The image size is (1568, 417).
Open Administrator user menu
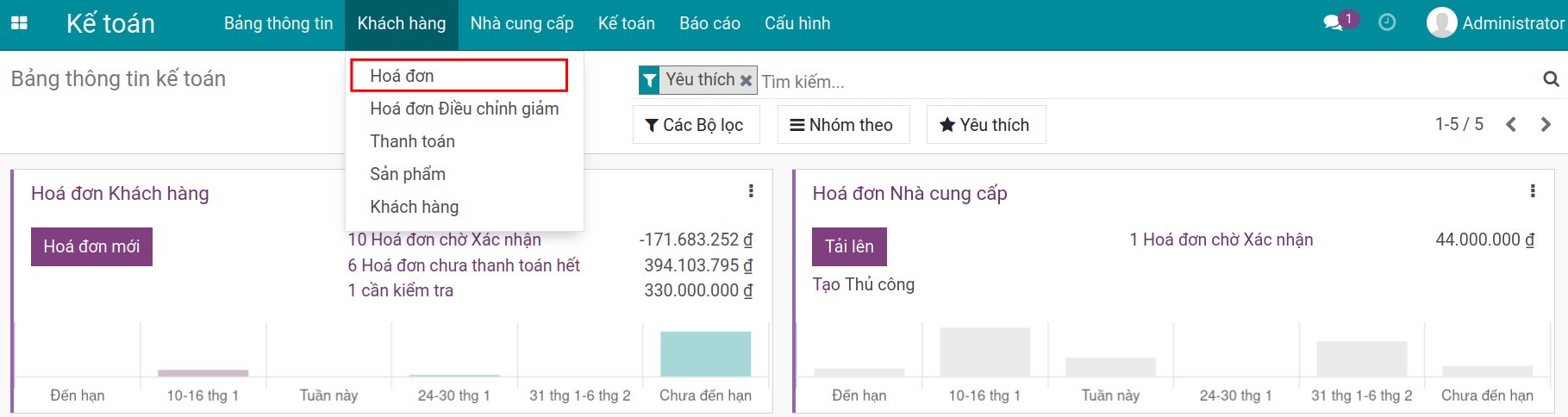click(1496, 23)
